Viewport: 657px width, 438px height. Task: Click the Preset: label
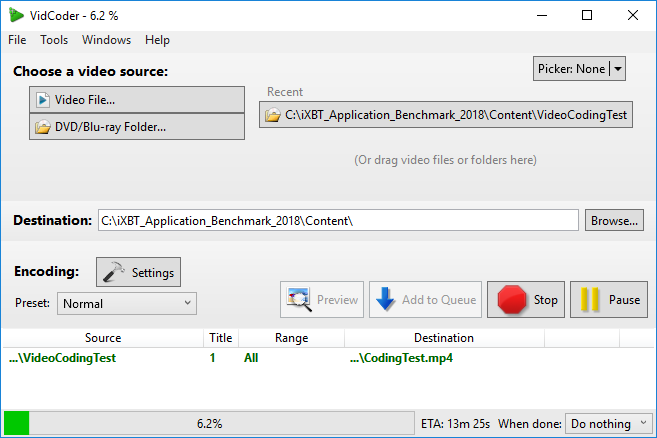(32, 303)
